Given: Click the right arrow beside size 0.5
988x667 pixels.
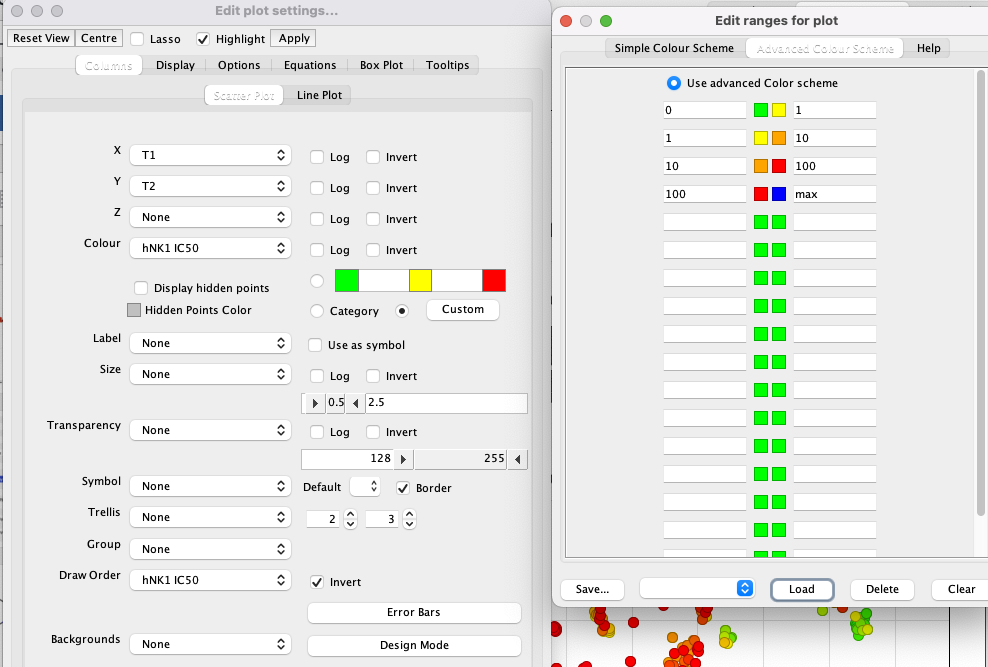Looking at the screenshot, I should (x=314, y=403).
